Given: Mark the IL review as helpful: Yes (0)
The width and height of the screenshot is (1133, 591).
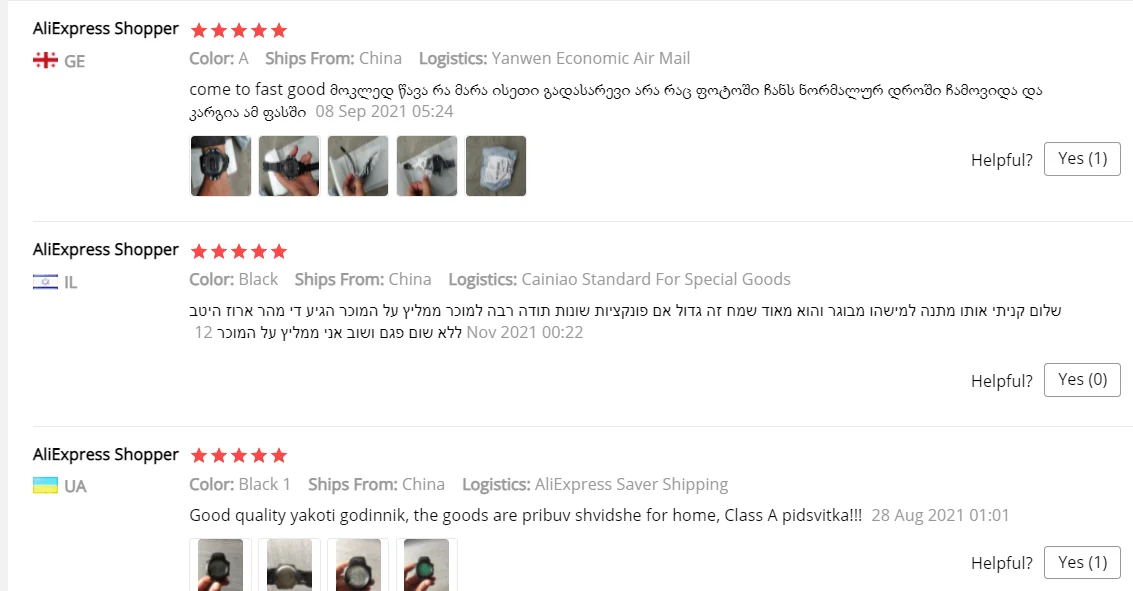Looking at the screenshot, I should click(1082, 380).
